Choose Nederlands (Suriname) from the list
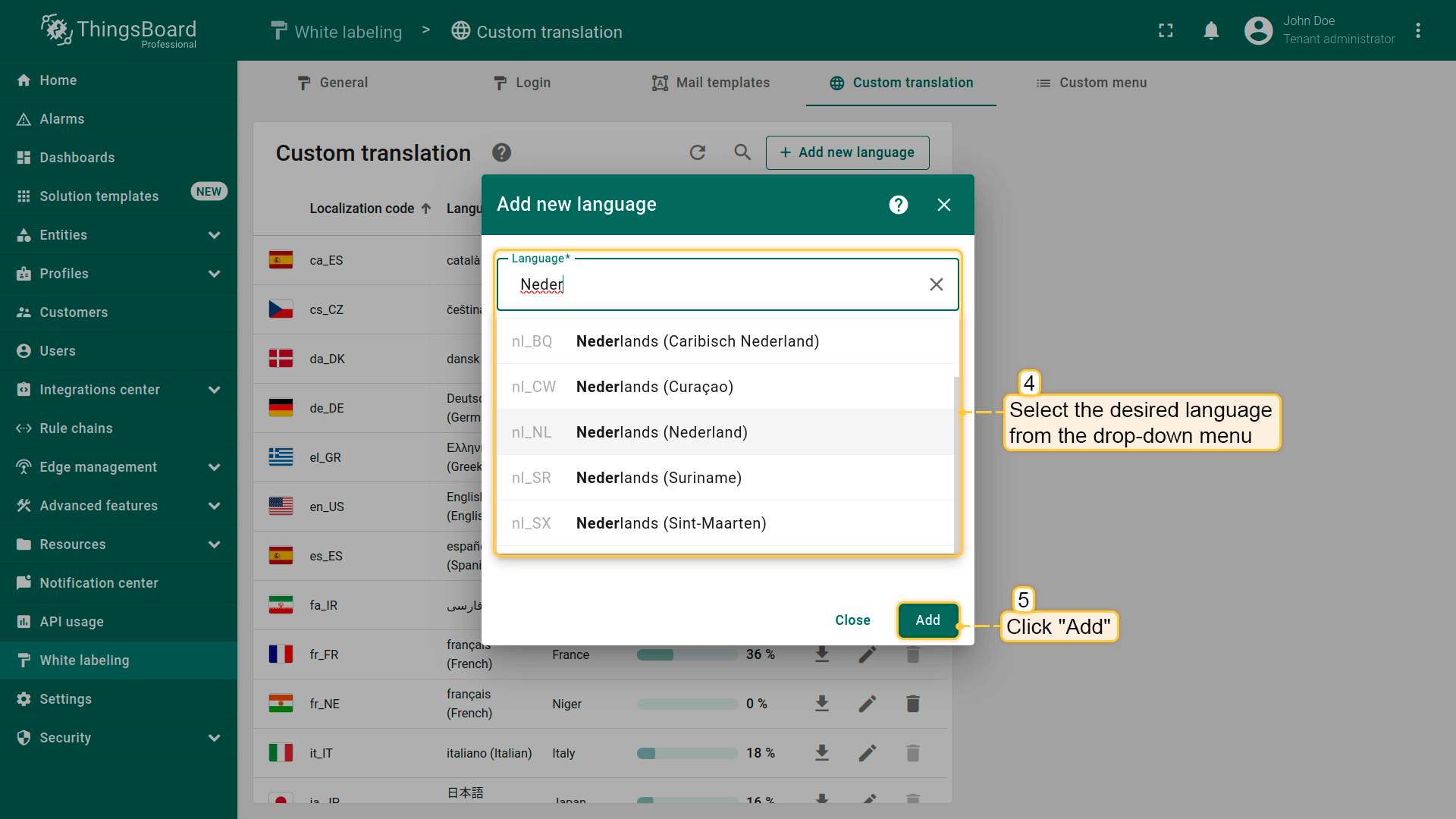The width and height of the screenshot is (1456, 819). tap(658, 478)
